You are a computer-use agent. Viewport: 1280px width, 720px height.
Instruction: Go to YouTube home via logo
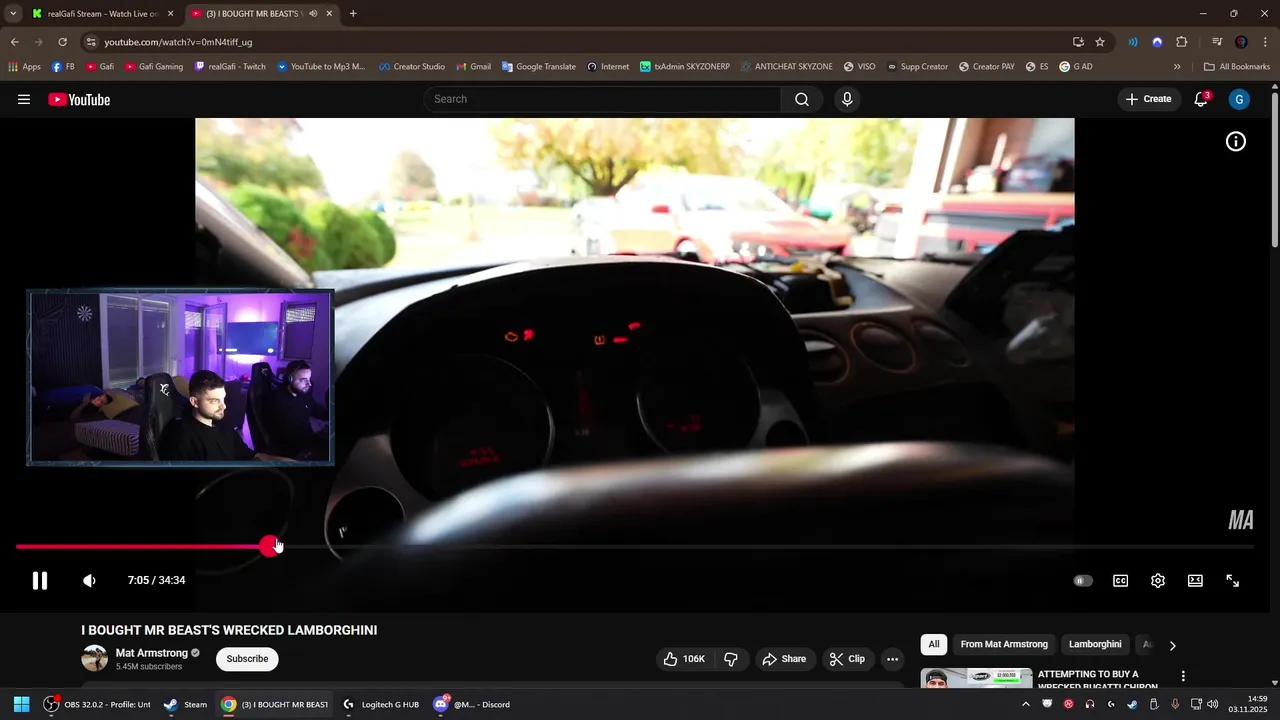[79, 99]
